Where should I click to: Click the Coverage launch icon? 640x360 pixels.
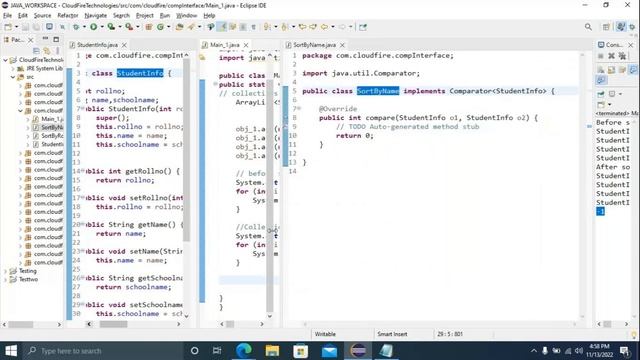click(111, 27)
